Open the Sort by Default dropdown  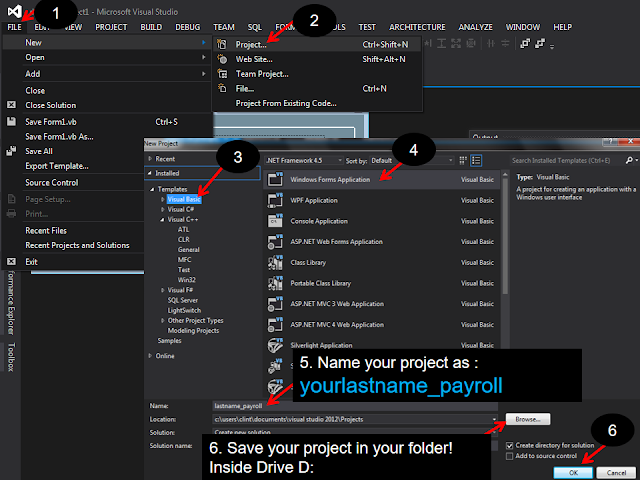point(412,160)
